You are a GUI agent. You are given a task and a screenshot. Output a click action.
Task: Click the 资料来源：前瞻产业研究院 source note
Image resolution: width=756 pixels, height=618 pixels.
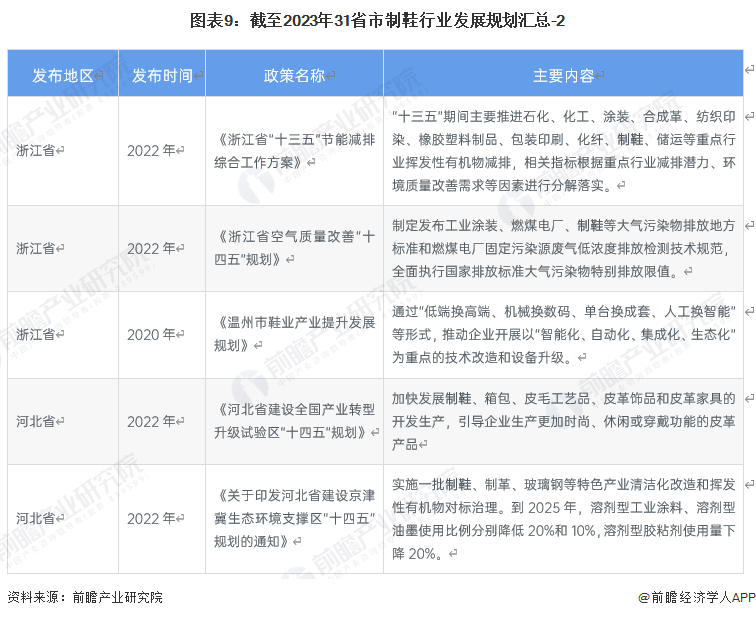click(x=85, y=597)
